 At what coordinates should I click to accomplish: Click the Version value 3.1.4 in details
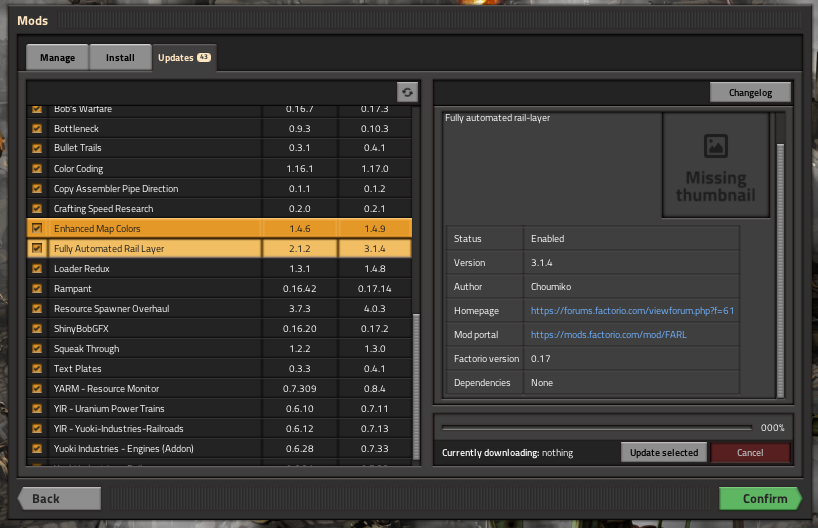pyautogui.click(x=542, y=262)
